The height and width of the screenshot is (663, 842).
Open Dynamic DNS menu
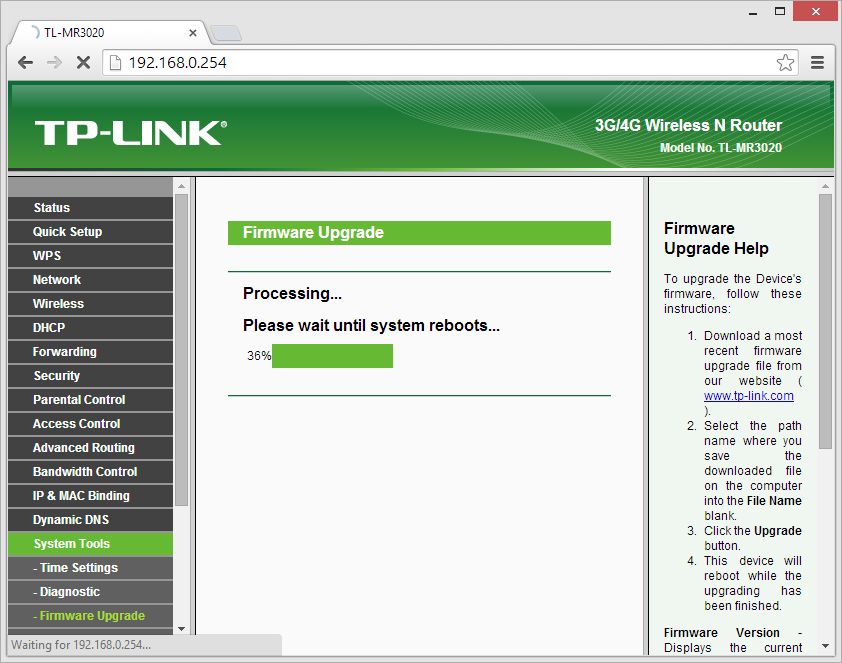[90, 520]
